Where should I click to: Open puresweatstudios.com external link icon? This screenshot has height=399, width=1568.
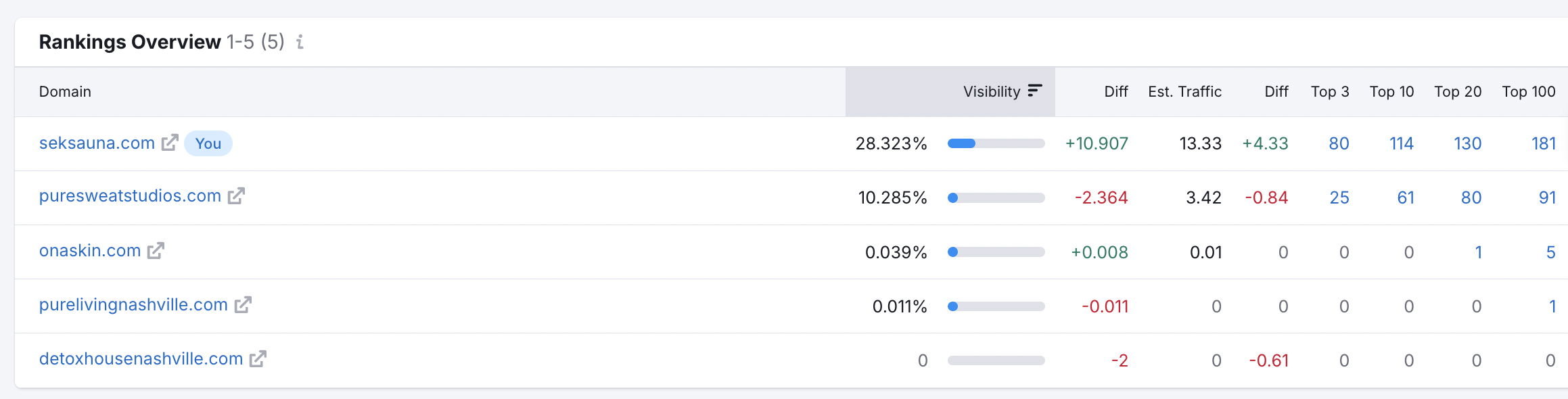(236, 196)
